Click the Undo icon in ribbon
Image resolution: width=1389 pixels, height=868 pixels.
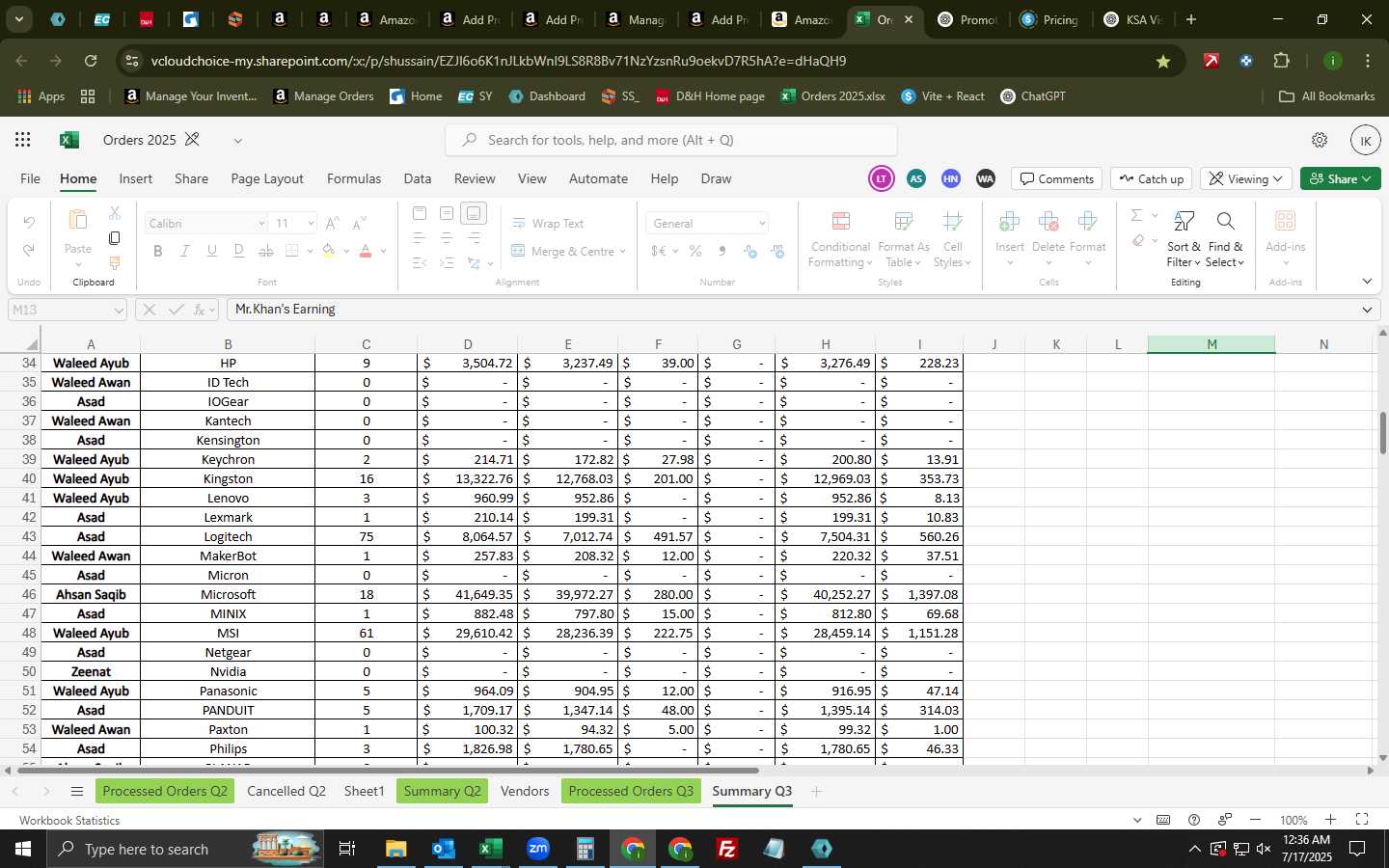[29, 223]
